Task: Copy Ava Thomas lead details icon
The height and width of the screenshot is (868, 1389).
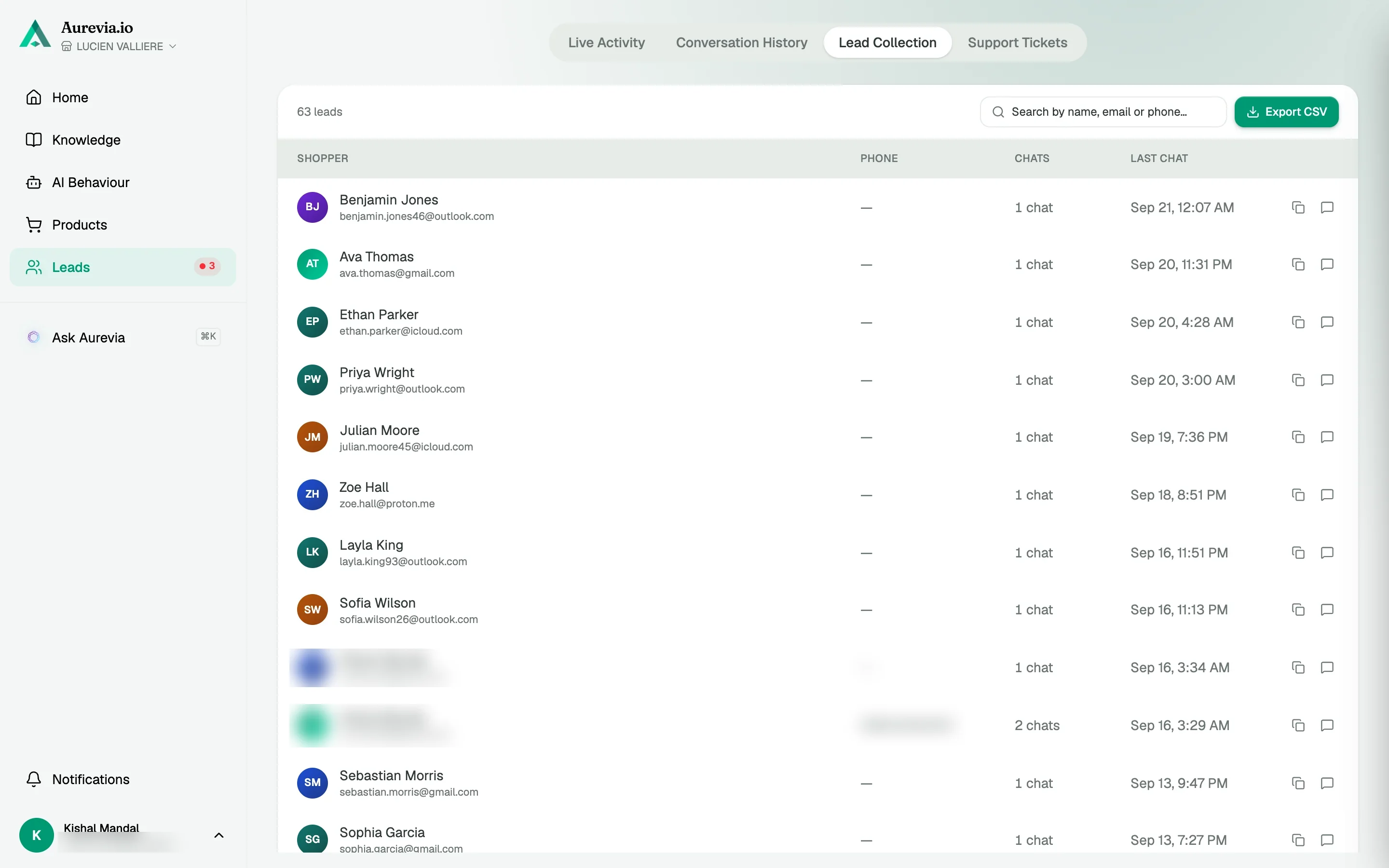Action: click(1298, 264)
